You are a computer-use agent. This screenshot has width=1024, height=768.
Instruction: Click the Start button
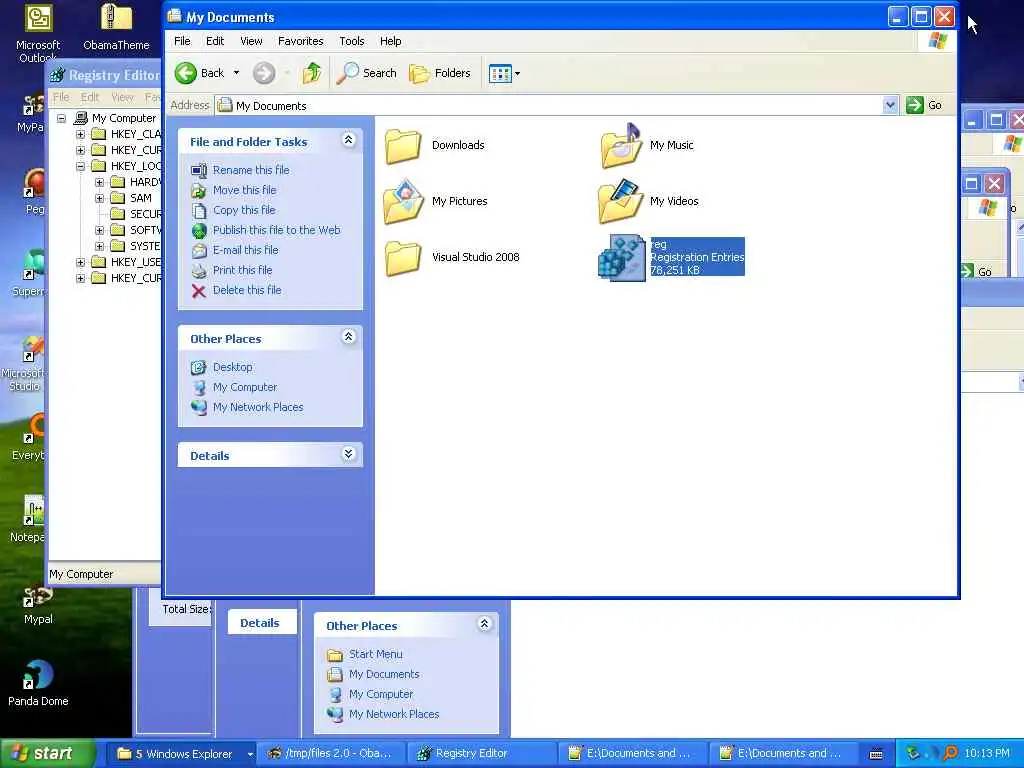coord(47,754)
